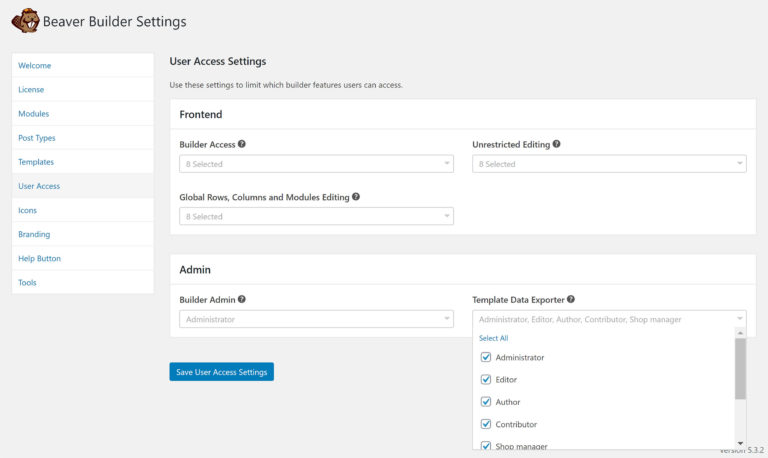Open the Builder Access dropdown
The height and width of the screenshot is (458, 768).
[x=316, y=164]
